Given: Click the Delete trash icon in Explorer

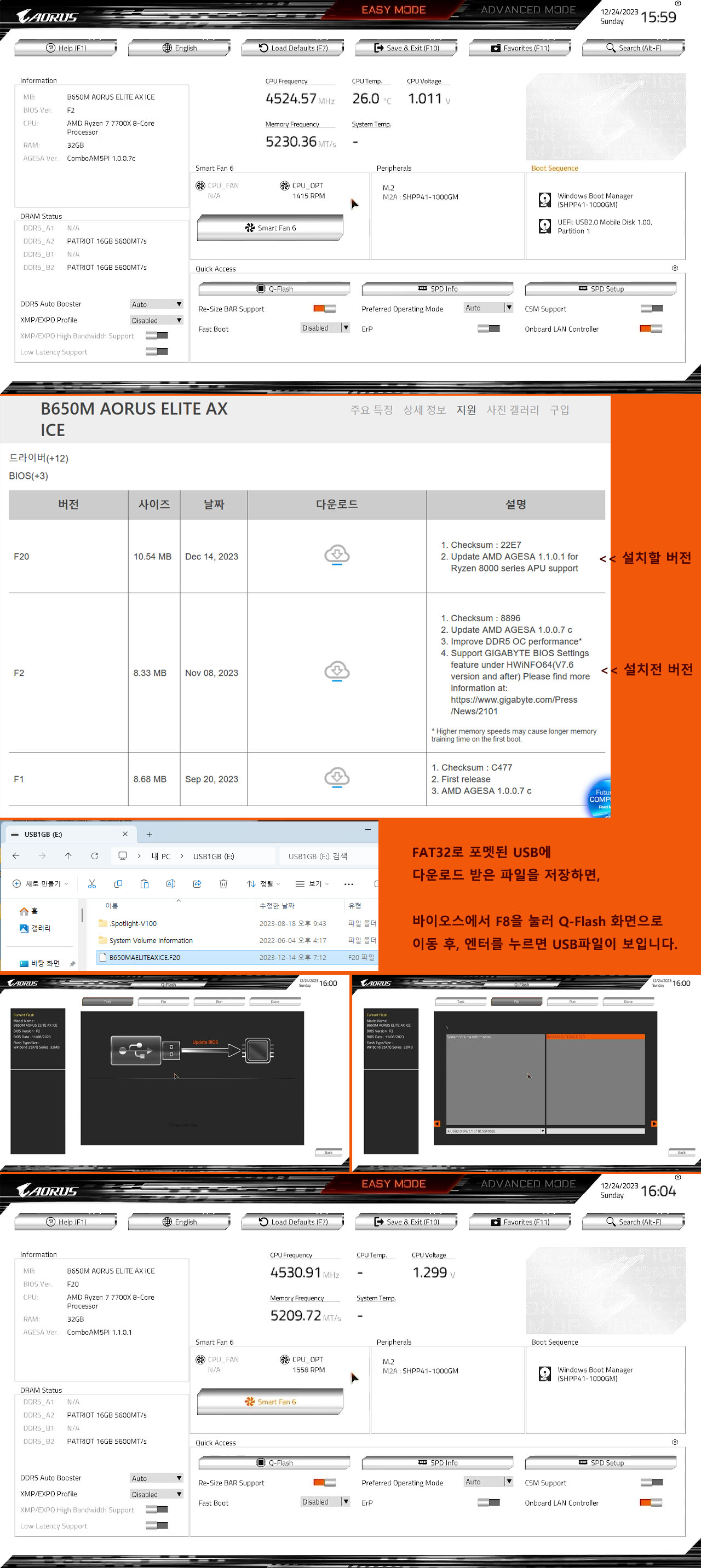Looking at the screenshot, I should coord(223,884).
